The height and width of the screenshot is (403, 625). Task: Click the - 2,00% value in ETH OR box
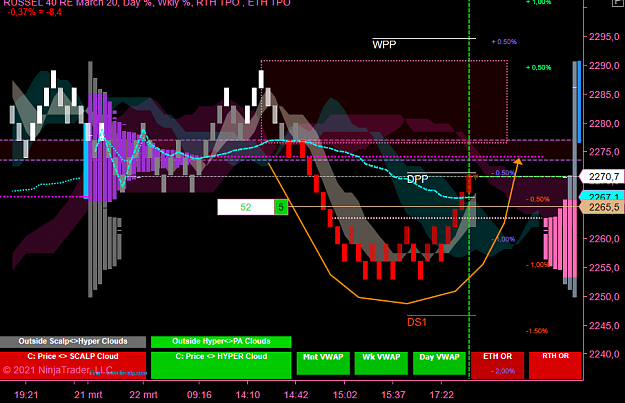point(503,371)
